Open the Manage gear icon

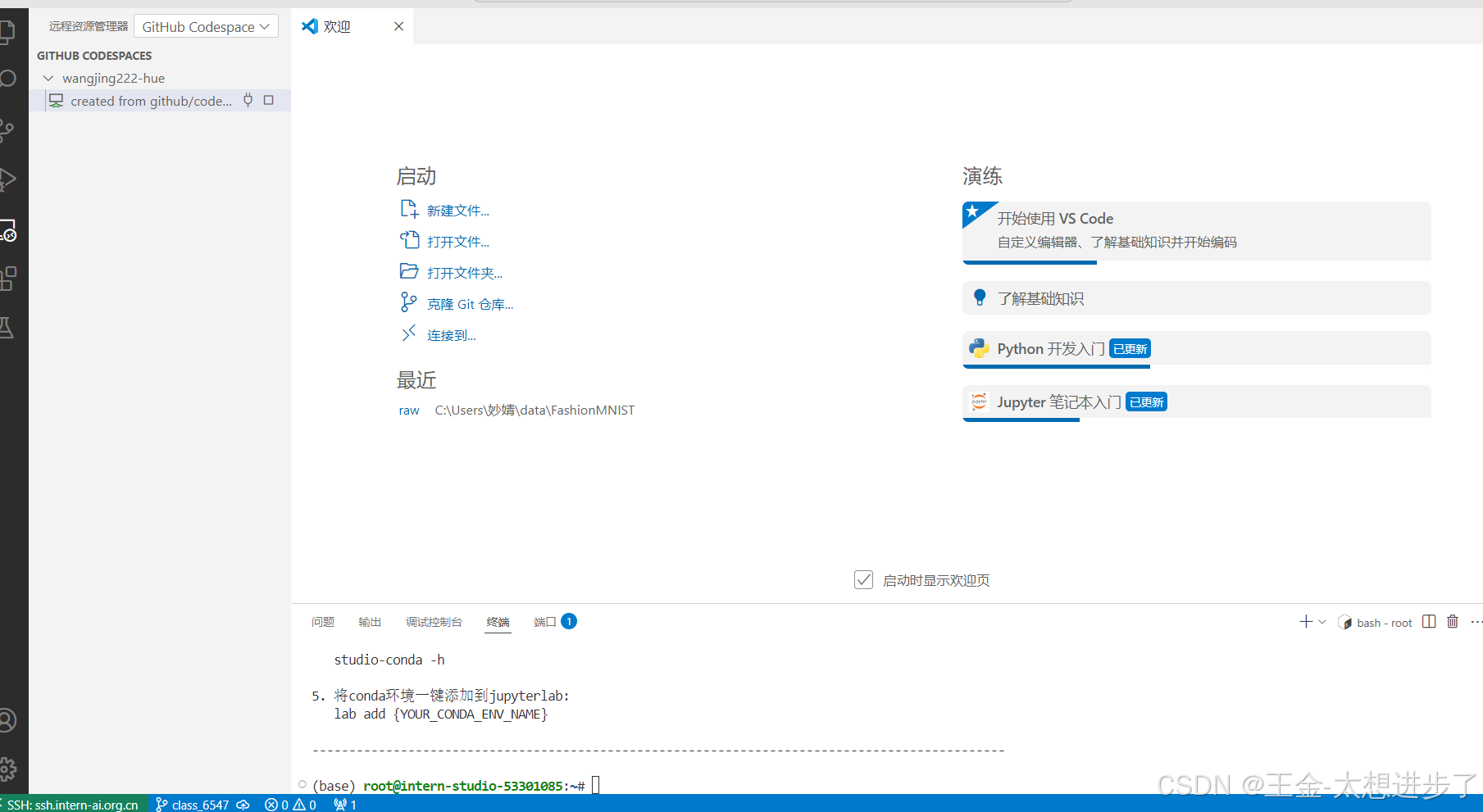(x=7, y=769)
